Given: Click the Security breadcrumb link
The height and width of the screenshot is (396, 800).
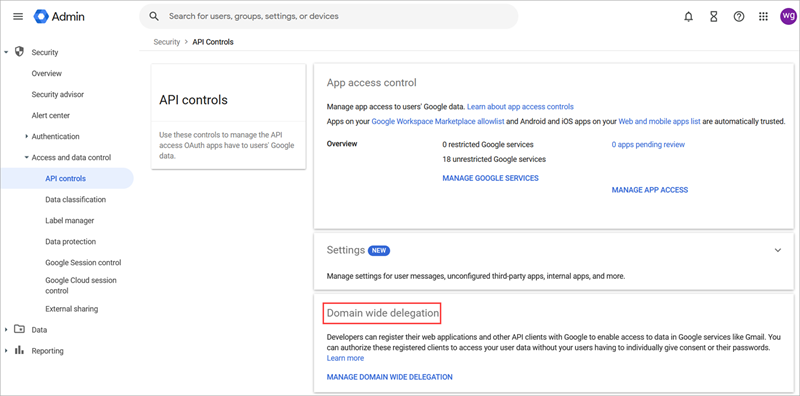Looking at the screenshot, I should click(x=167, y=42).
